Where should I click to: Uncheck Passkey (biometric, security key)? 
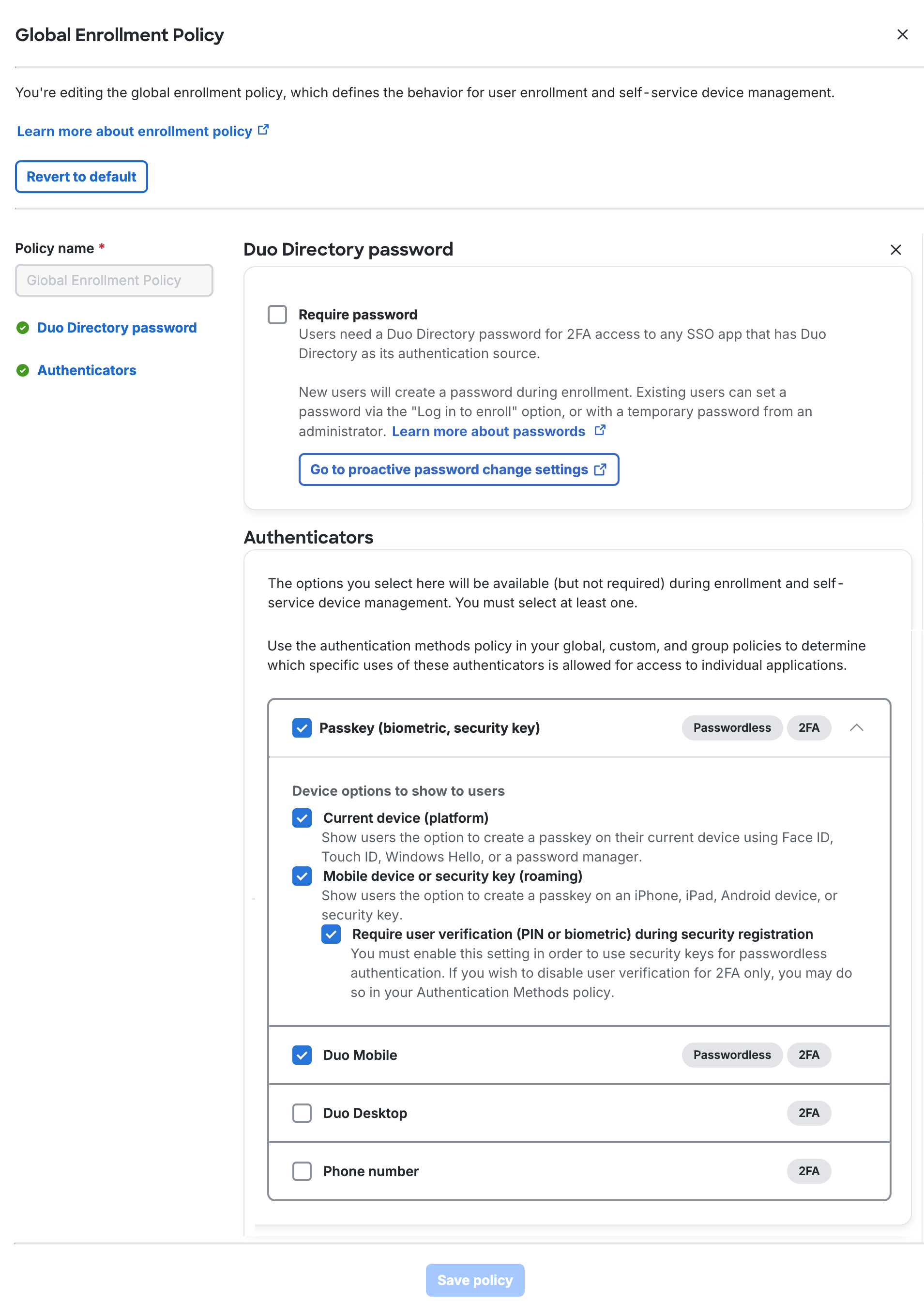click(x=302, y=728)
